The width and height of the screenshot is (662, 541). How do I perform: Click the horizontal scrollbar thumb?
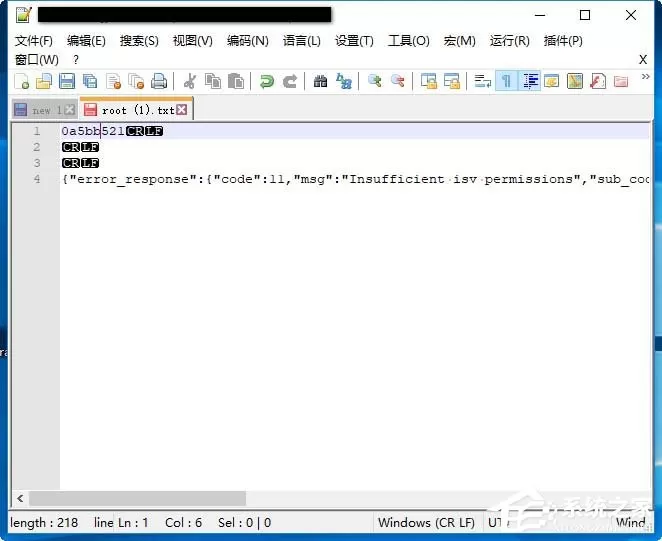click(x=137, y=498)
